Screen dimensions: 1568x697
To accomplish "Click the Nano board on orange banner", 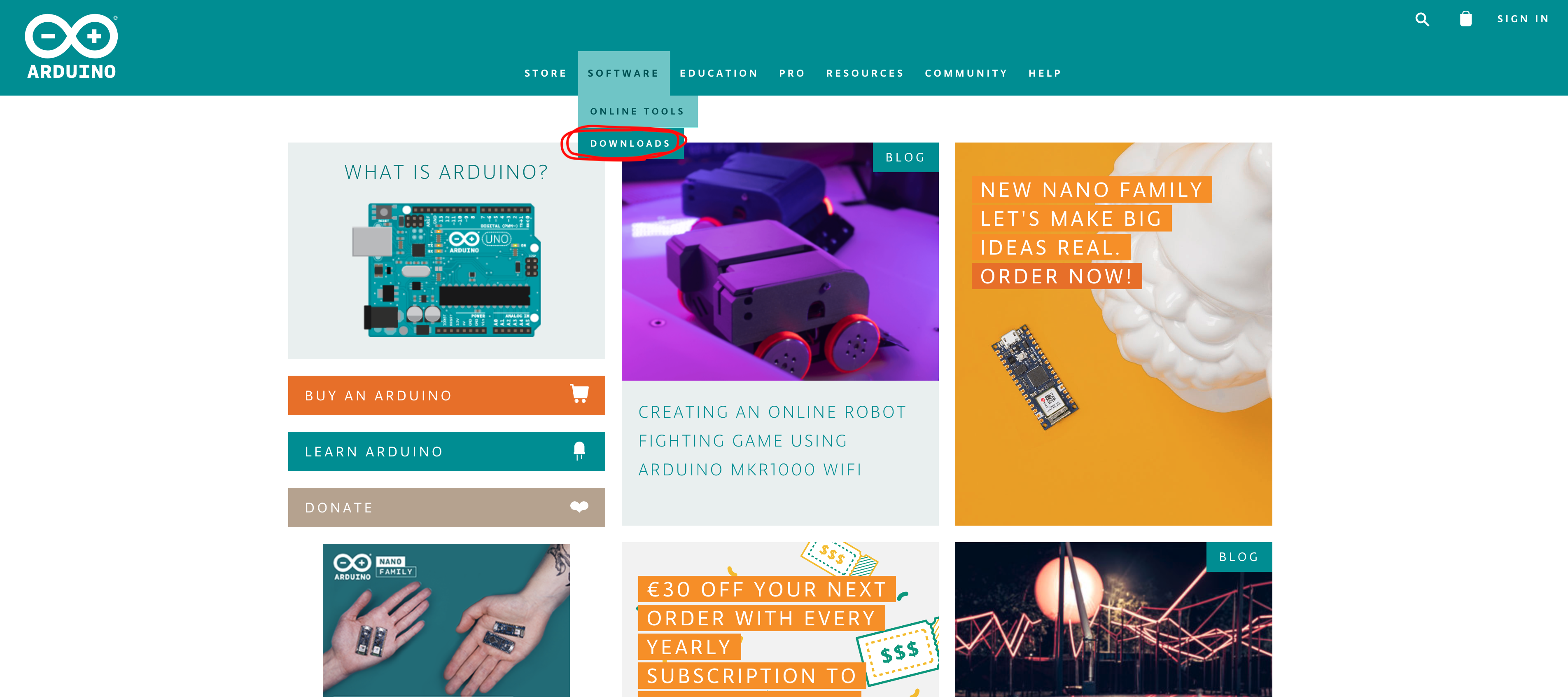I will click(x=1035, y=377).
